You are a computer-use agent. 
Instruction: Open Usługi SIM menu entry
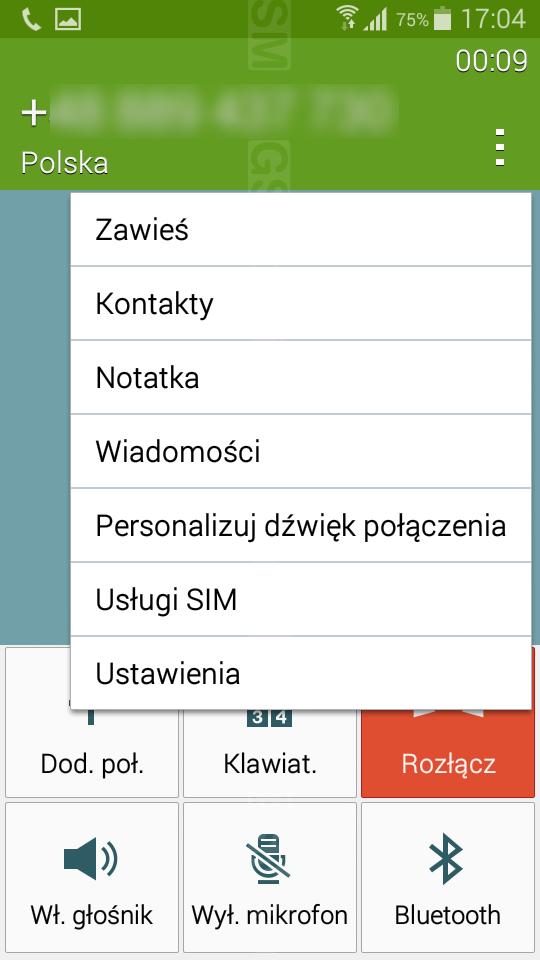coord(301,600)
